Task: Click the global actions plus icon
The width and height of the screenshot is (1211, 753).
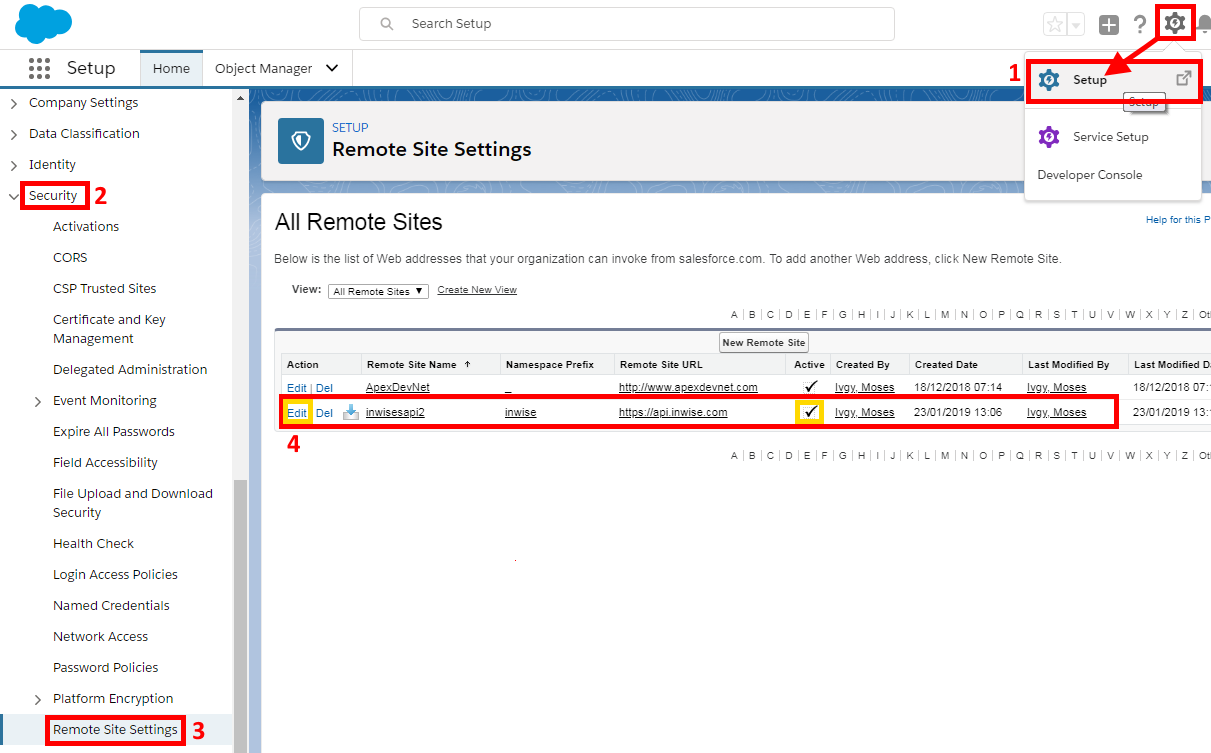Action: pos(1108,25)
